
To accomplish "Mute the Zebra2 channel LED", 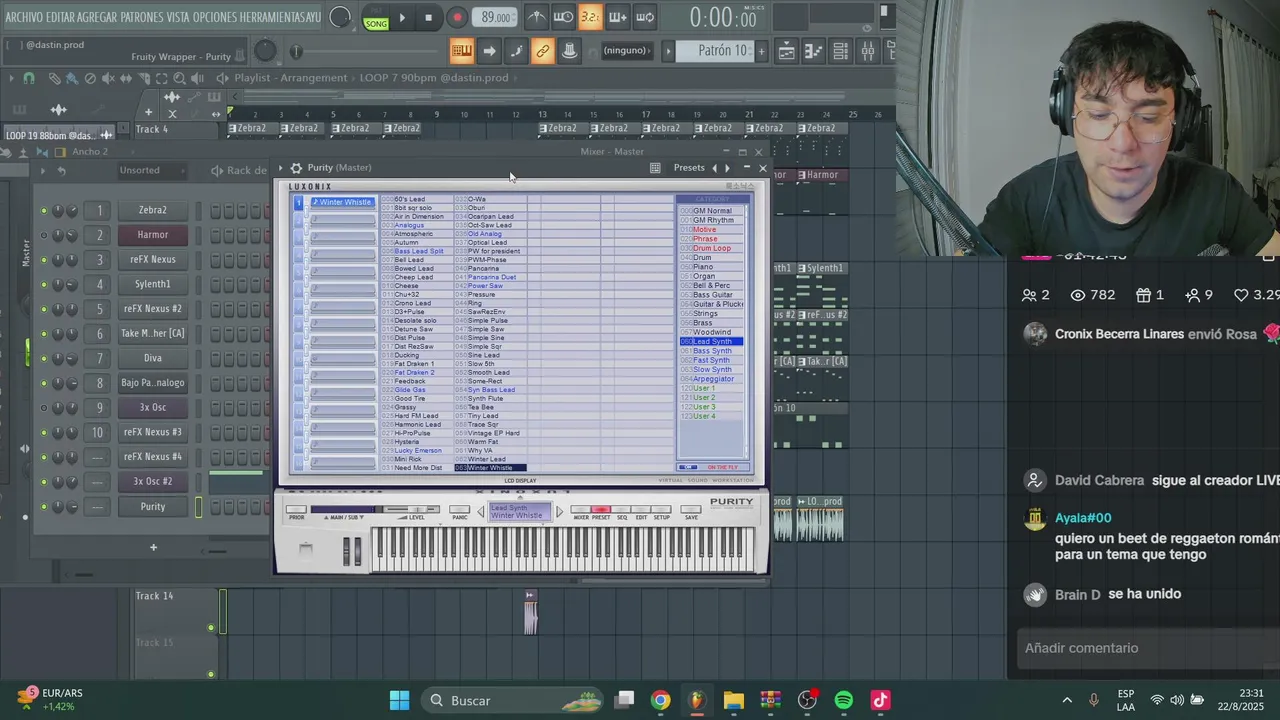I will (x=43, y=211).
